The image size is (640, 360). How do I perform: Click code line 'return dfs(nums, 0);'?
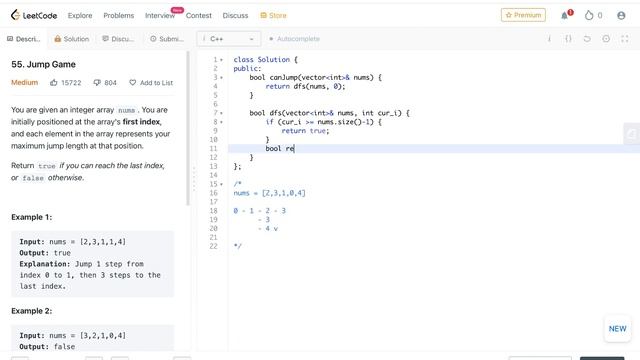coord(305,87)
